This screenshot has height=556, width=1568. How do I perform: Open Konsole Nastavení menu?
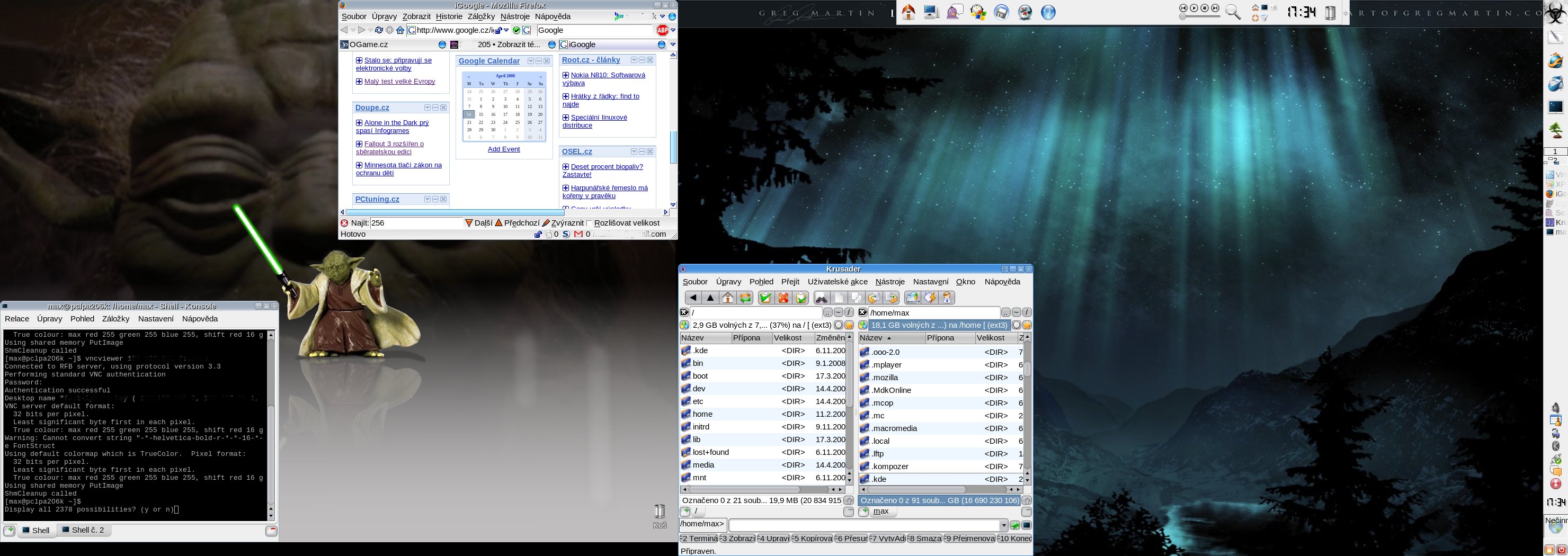[x=155, y=319]
